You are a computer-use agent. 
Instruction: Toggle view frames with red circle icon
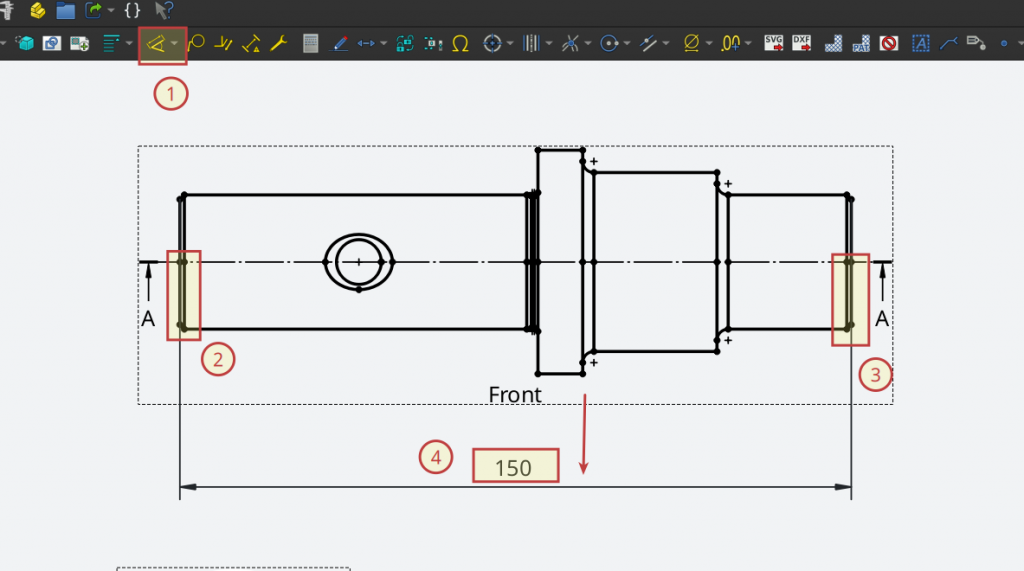pos(889,44)
